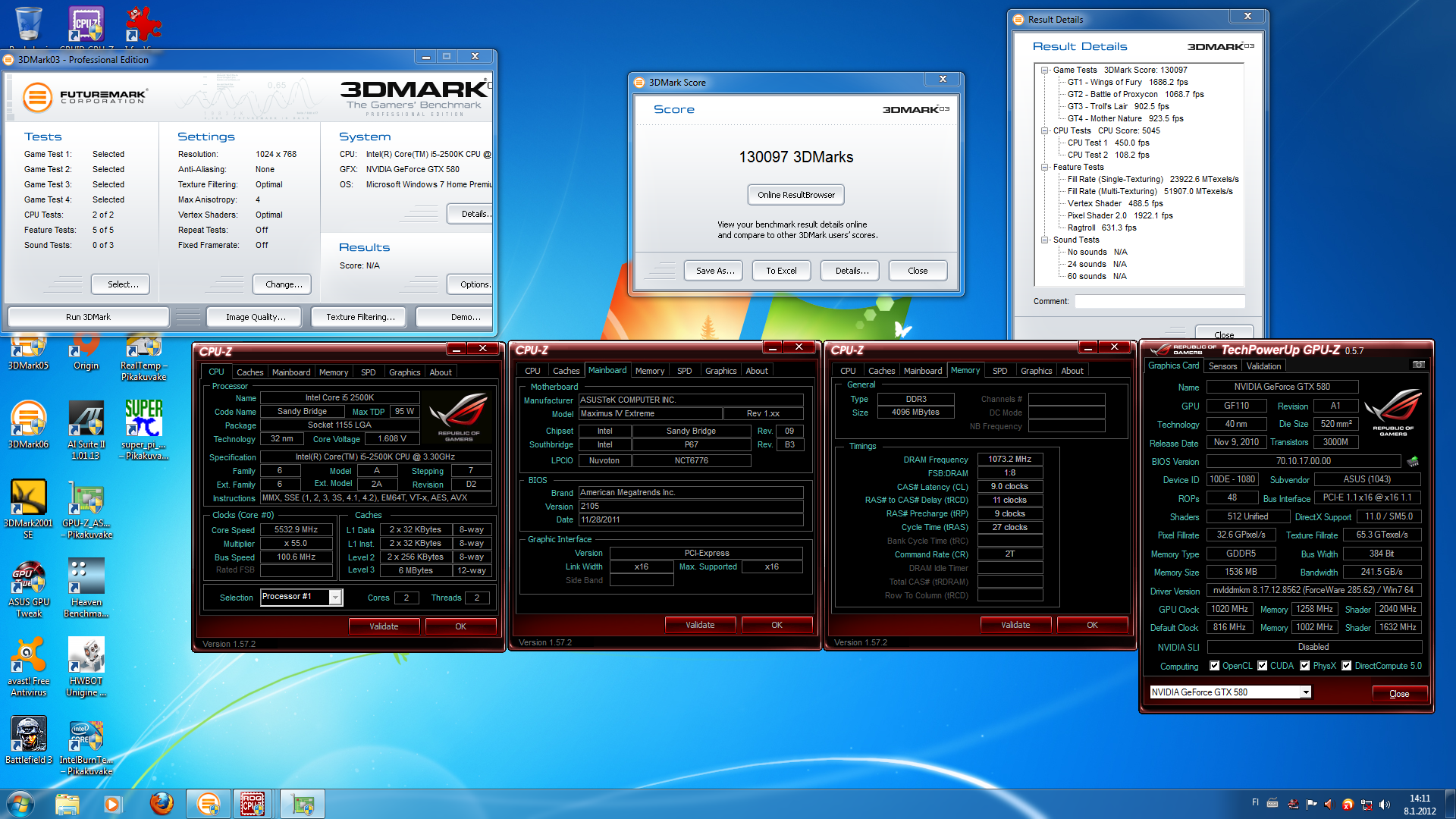Open the Validation tab in GPU-Z
Screen dimensions: 1456x819
click(x=1263, y=366)
